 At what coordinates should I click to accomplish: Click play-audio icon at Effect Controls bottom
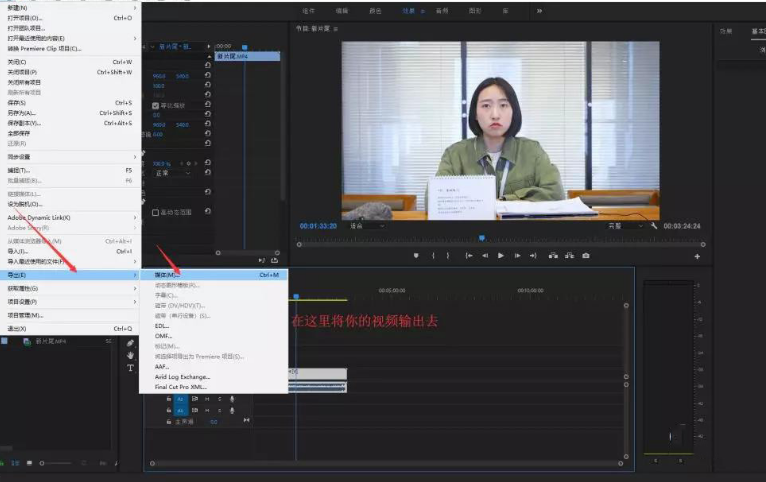tap(261, 260)
